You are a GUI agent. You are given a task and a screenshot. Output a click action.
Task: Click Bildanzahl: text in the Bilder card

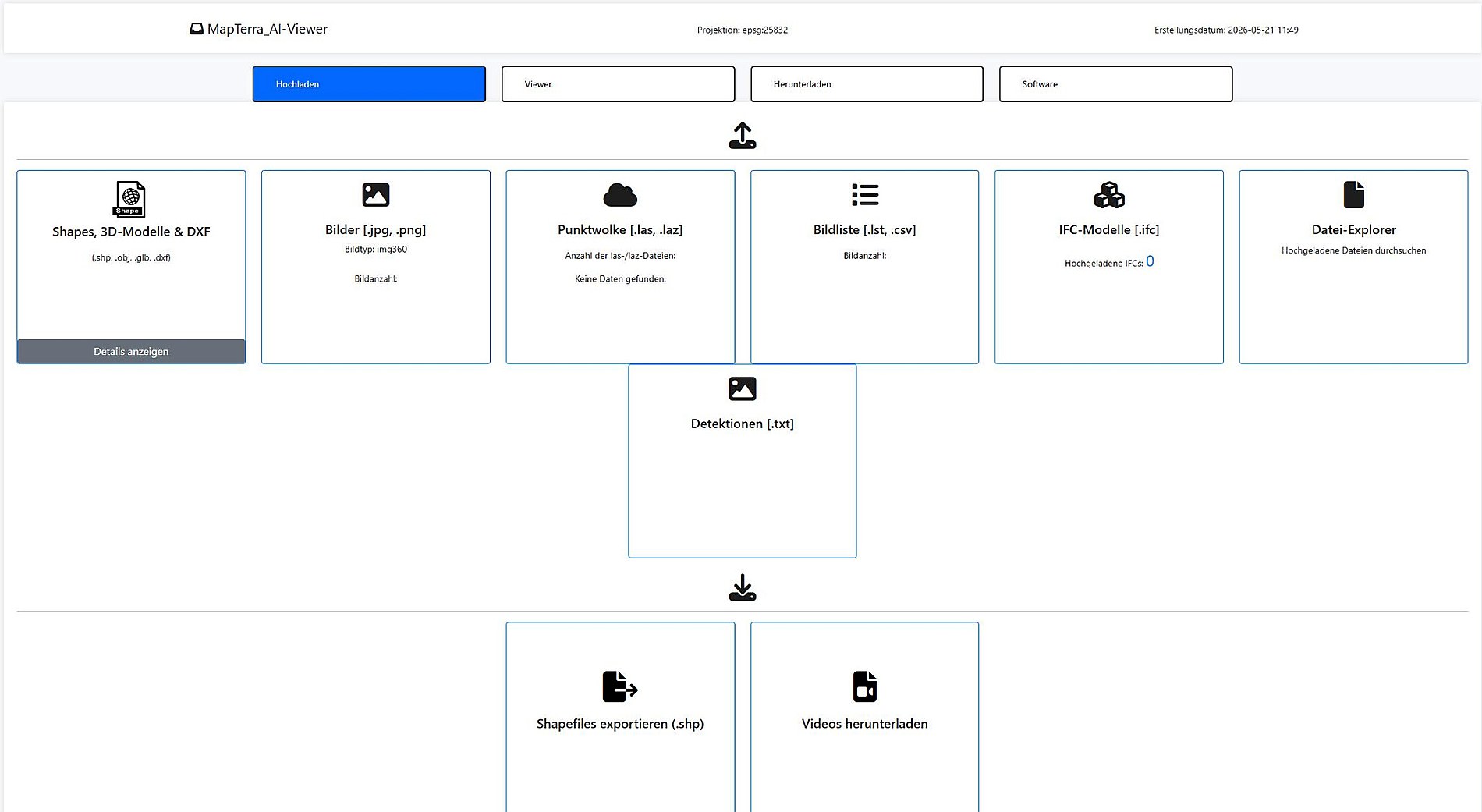pyautogui.click(x=376, y=279)
